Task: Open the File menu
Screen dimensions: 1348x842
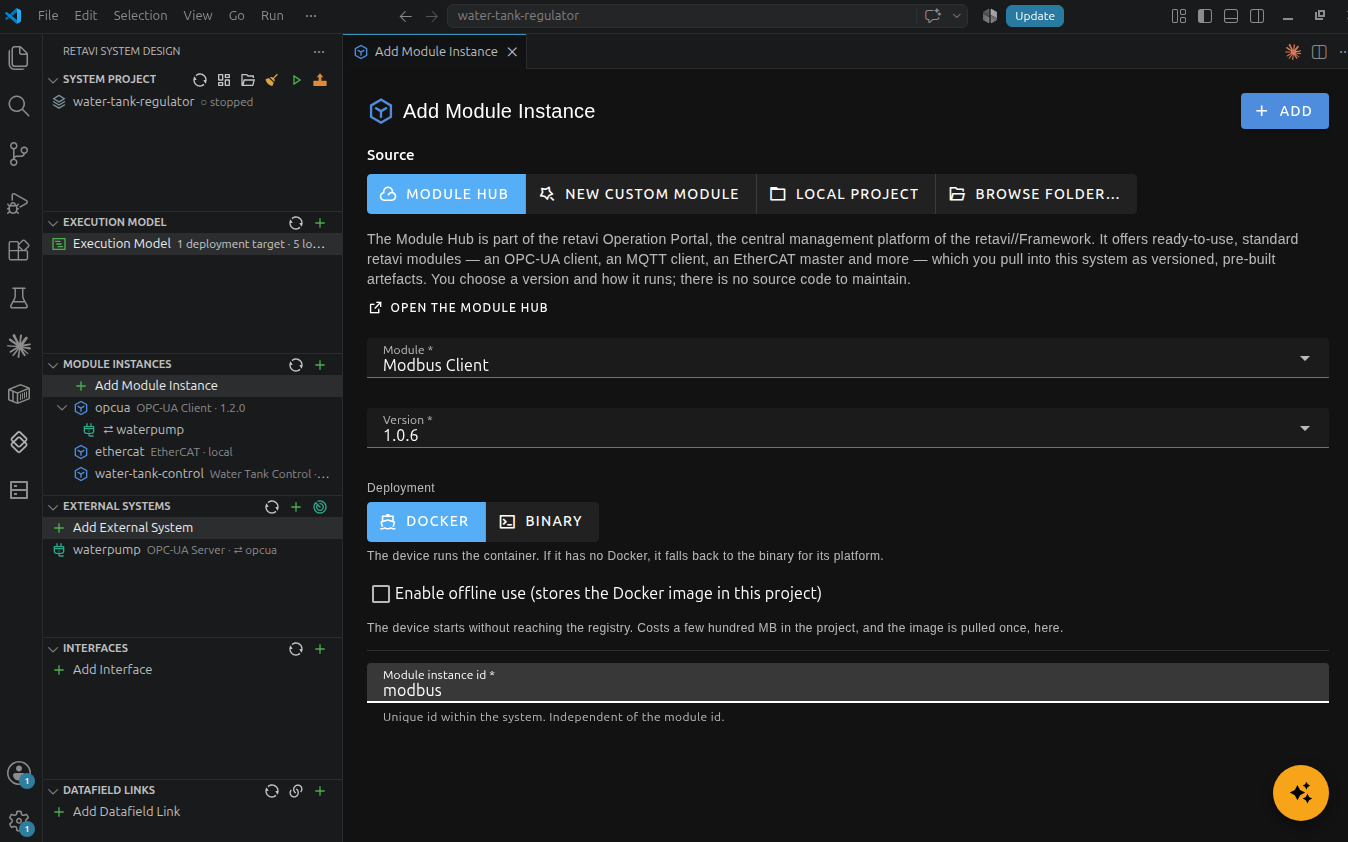Action: 48,16
